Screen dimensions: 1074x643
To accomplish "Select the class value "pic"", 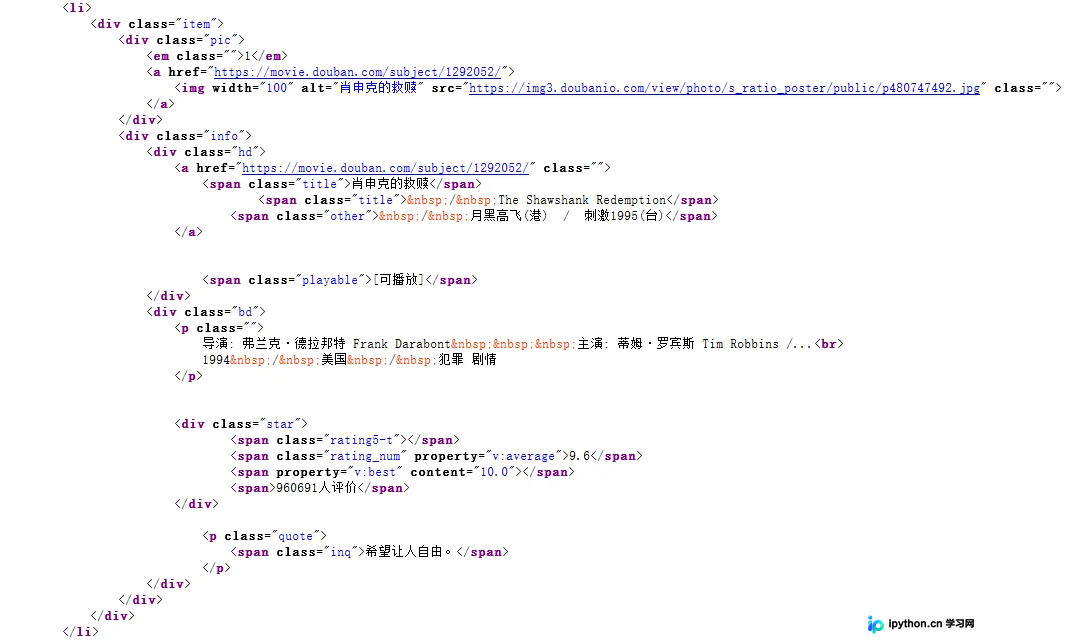I will (x=221, y=40).
